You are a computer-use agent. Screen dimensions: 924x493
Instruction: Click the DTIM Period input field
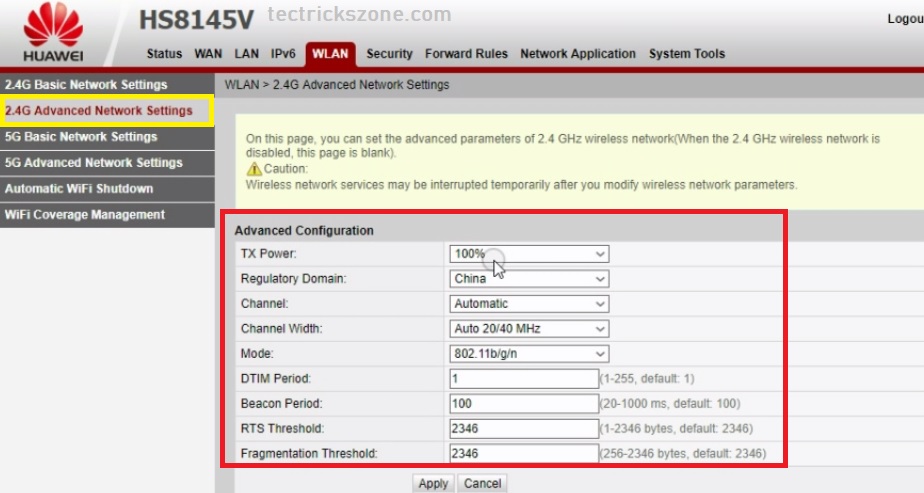tap(523, 379)
